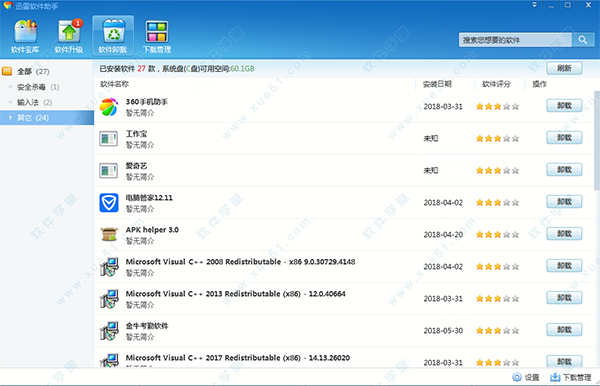Click star rating of 电脑管家12.11
This screenshot has width=600, height=386.
(x=497, y=203)
